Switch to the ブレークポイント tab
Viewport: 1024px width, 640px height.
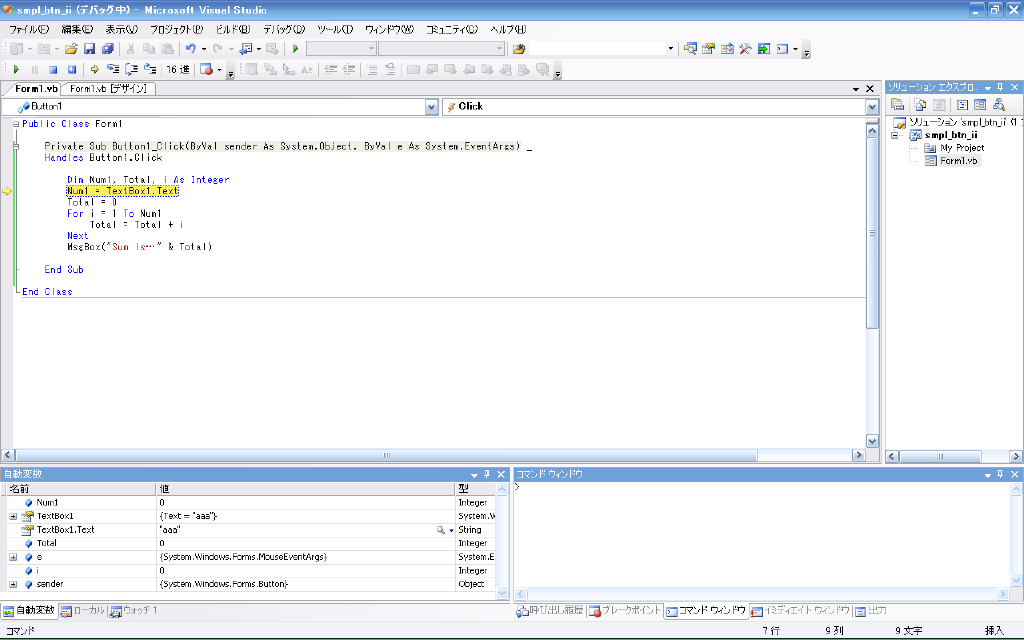(x=625, y=611)
